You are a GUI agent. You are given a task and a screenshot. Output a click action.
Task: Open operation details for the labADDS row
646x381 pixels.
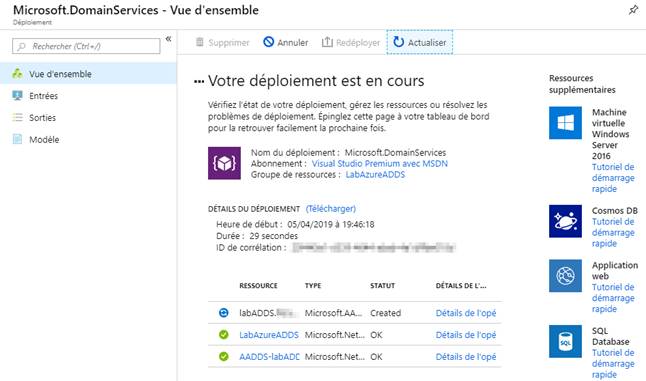466,313
